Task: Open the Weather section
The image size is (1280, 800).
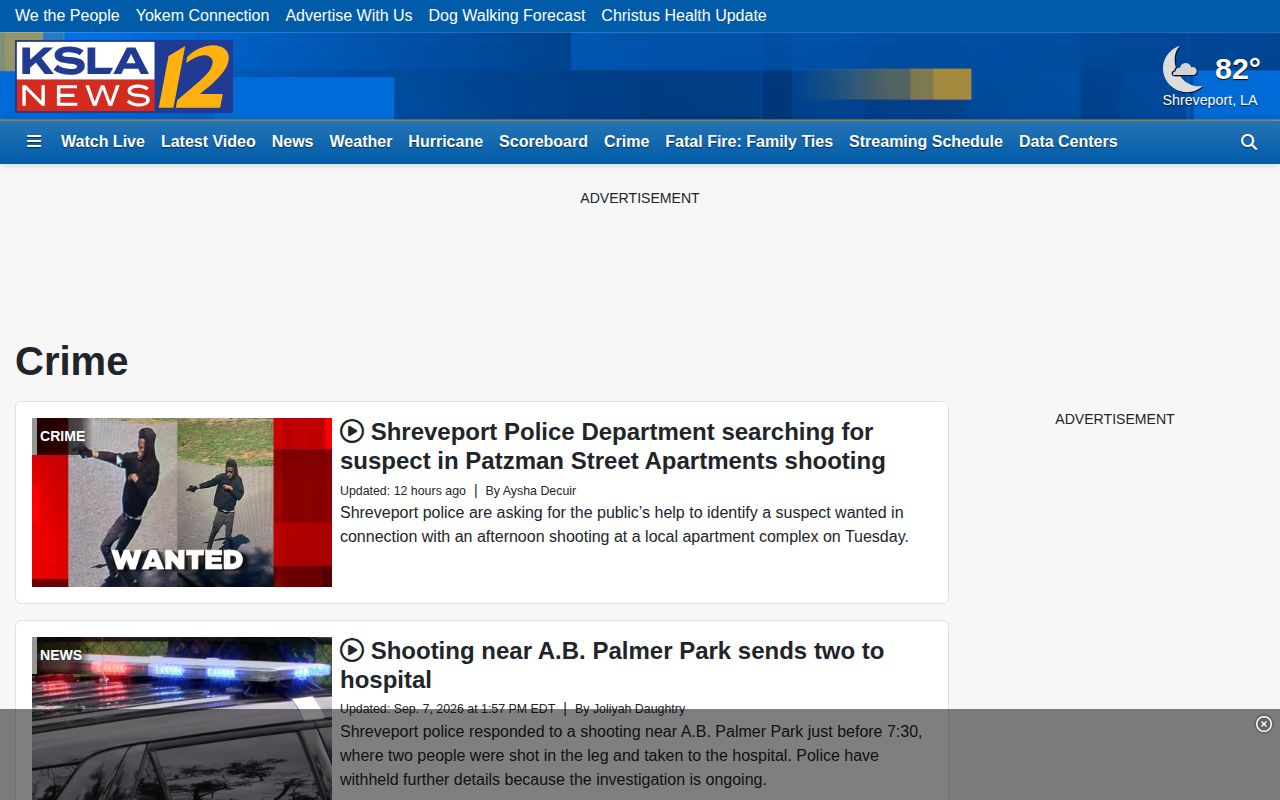Action: tap(360, 142)
